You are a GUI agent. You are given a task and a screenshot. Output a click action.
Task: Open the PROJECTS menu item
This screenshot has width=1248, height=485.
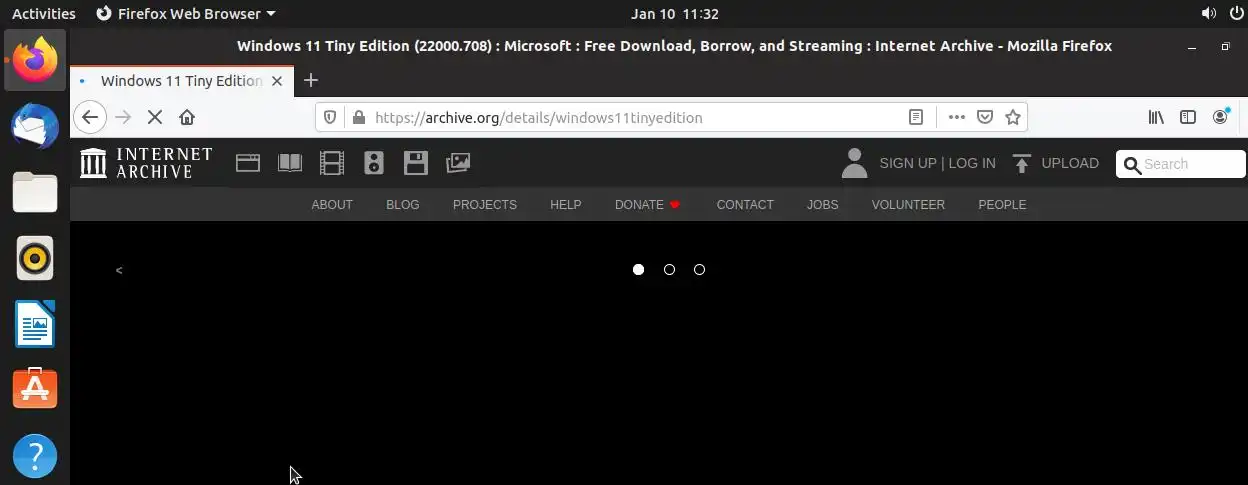coord(485,204)
